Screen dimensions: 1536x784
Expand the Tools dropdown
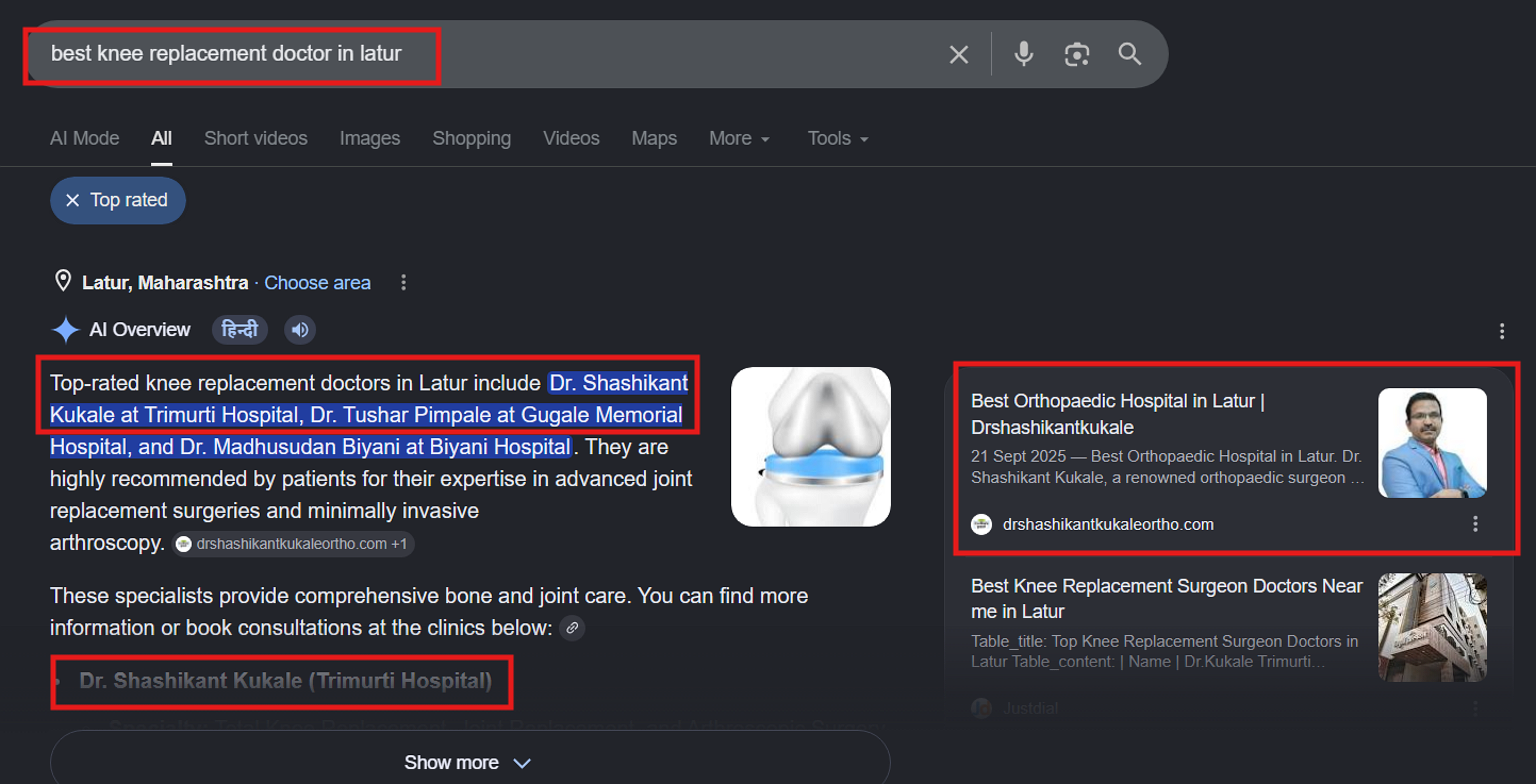837,138
